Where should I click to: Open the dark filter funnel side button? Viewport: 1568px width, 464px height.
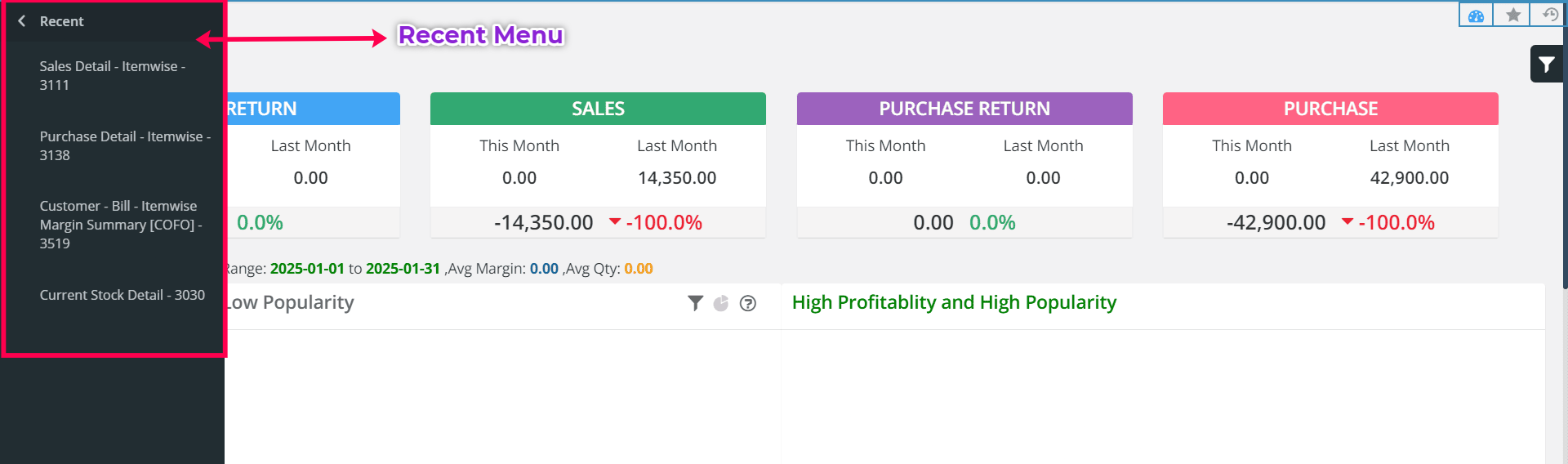coord(1547,65)
